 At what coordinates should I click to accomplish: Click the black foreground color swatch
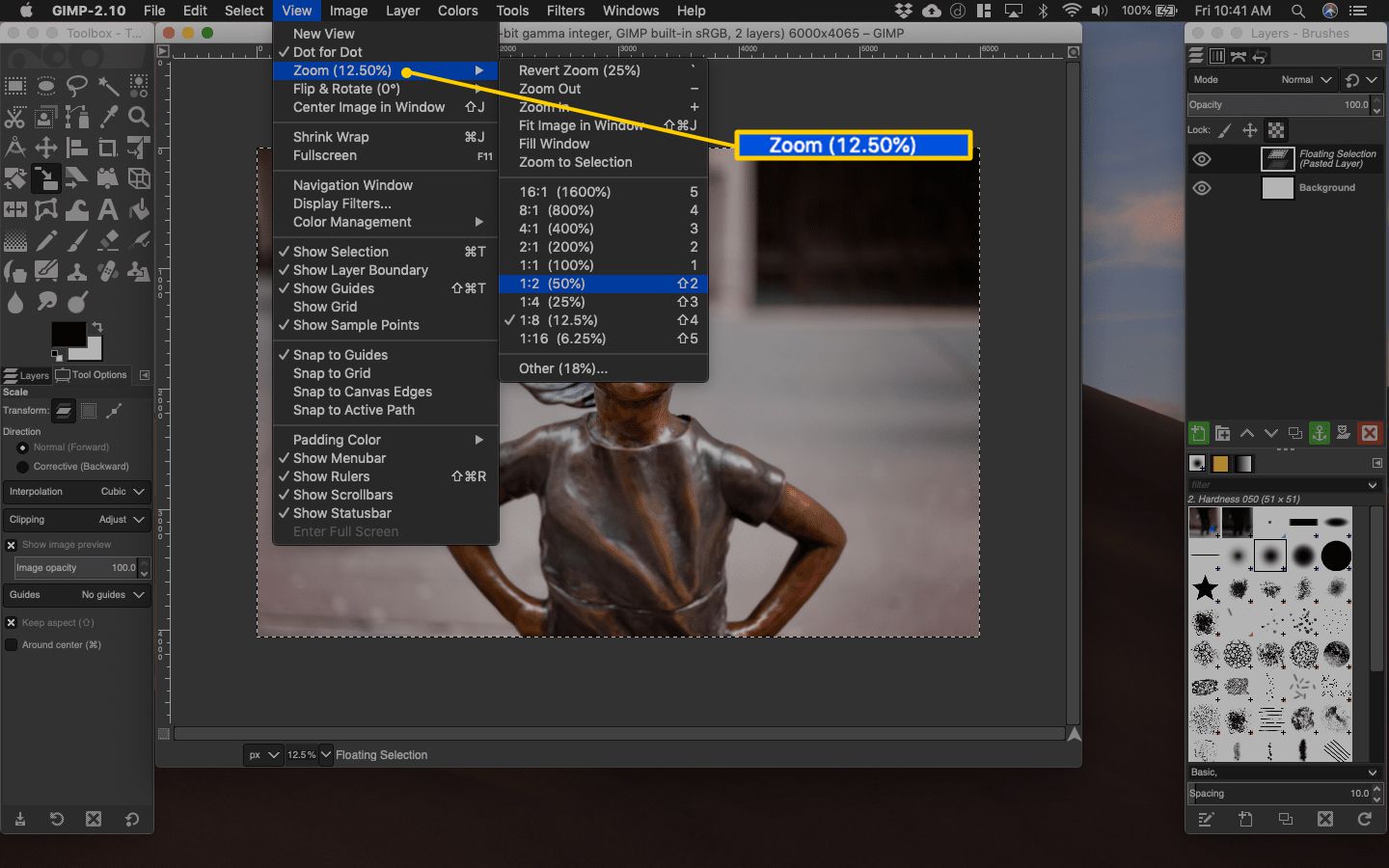(x=68, y=334)
